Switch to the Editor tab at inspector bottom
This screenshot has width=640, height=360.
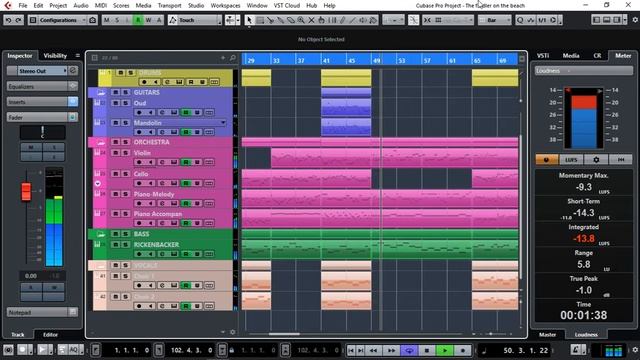[x=50, y=334]
